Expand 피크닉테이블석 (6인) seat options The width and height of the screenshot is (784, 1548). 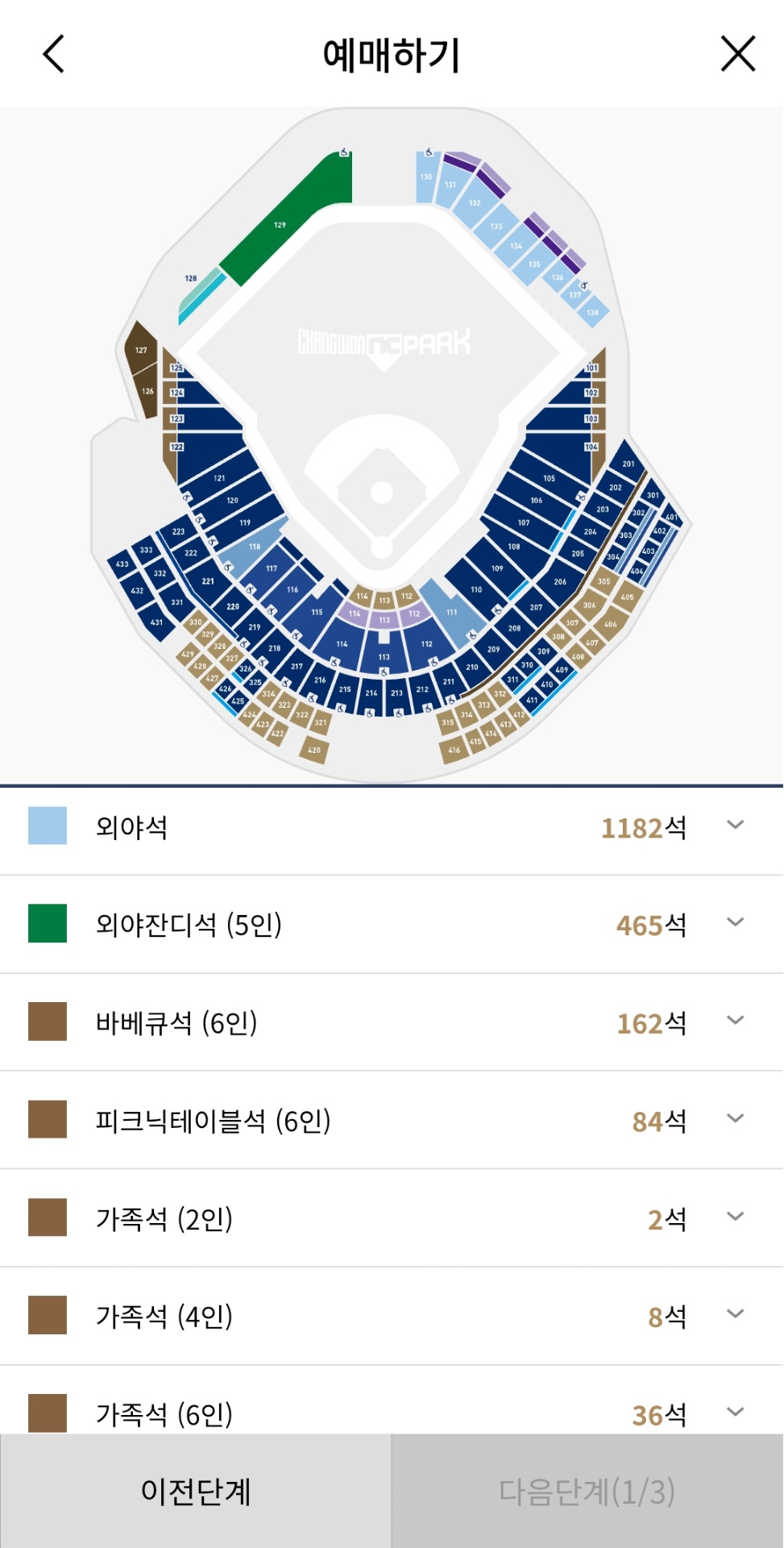[x=735, y=1118]
